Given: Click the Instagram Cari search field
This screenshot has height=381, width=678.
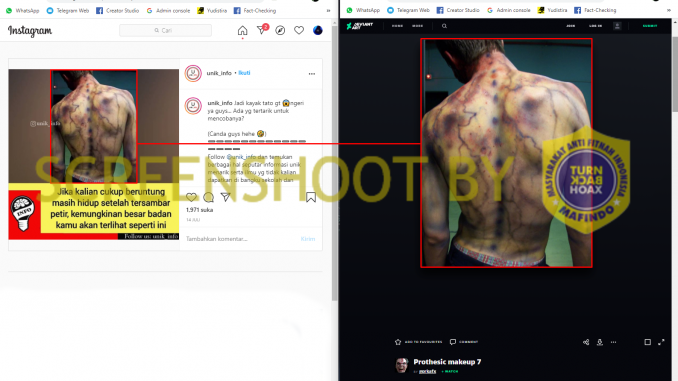Looking at the screenshot, I should point(166,30).
